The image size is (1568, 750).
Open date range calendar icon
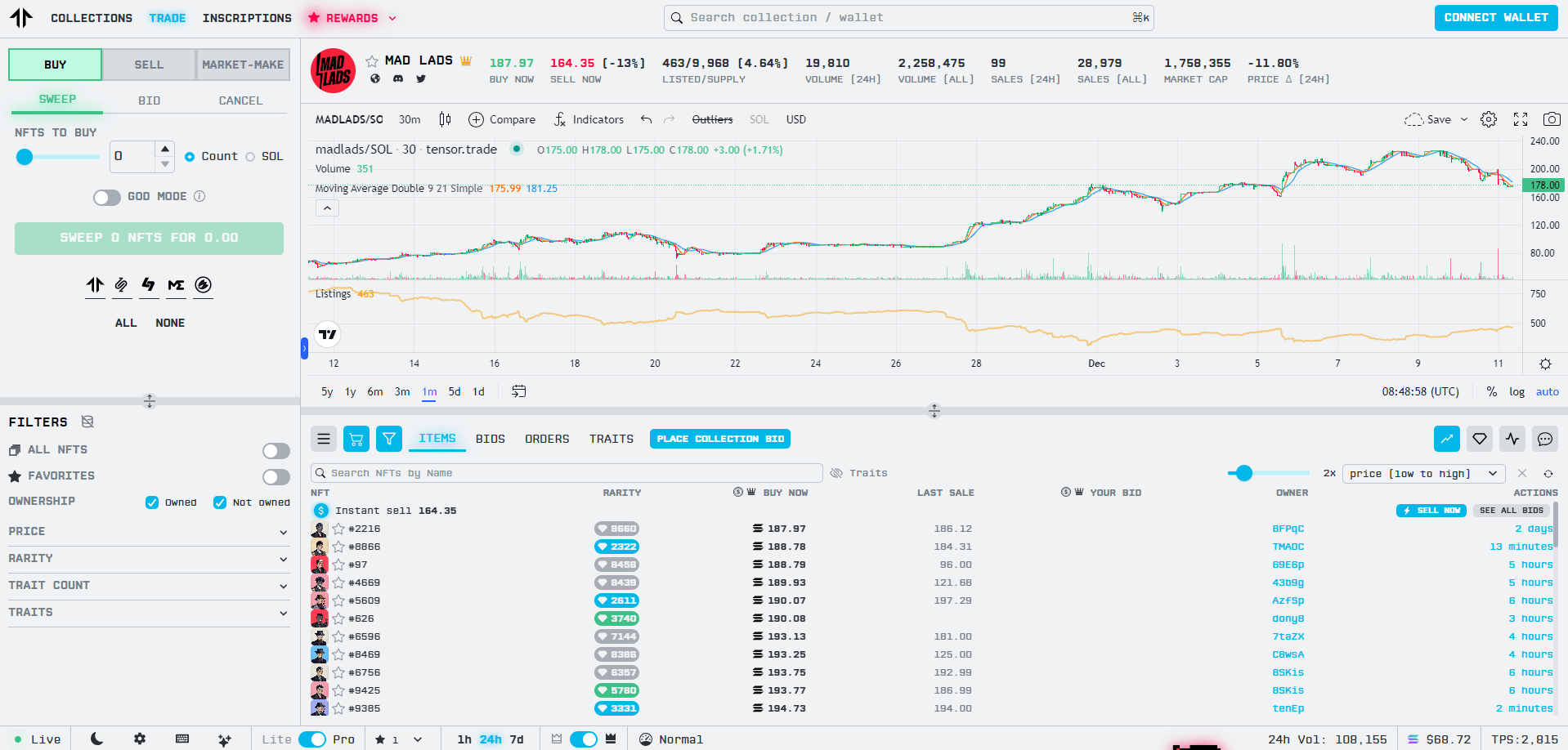click(519, 391)
